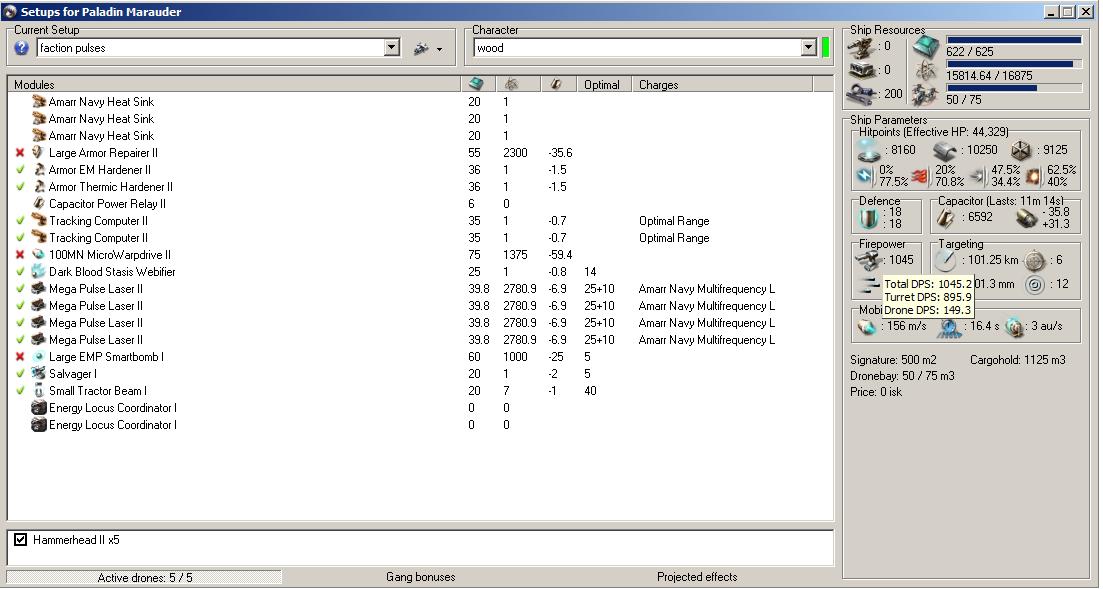Select the first Mega Pulse Laser II icon
Viewport: 1103px width, 589px height.
pyautogui.click(x=39, y=289)
